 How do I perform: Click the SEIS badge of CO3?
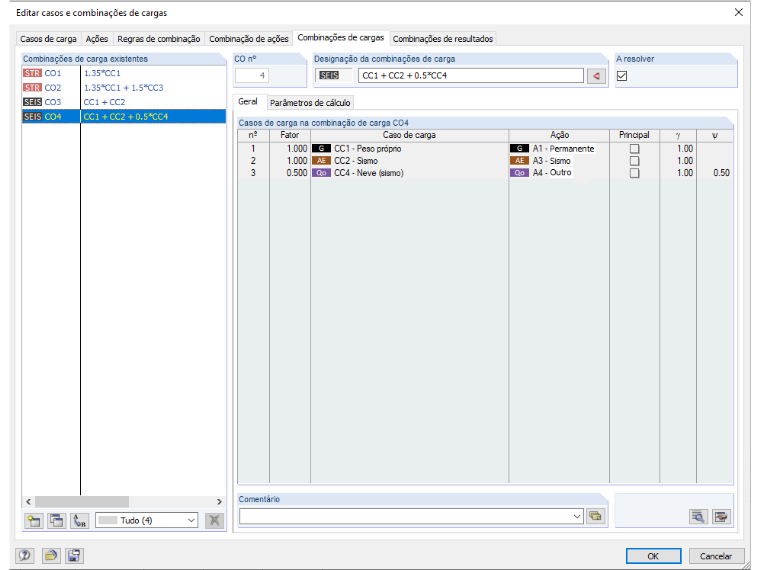32,102
